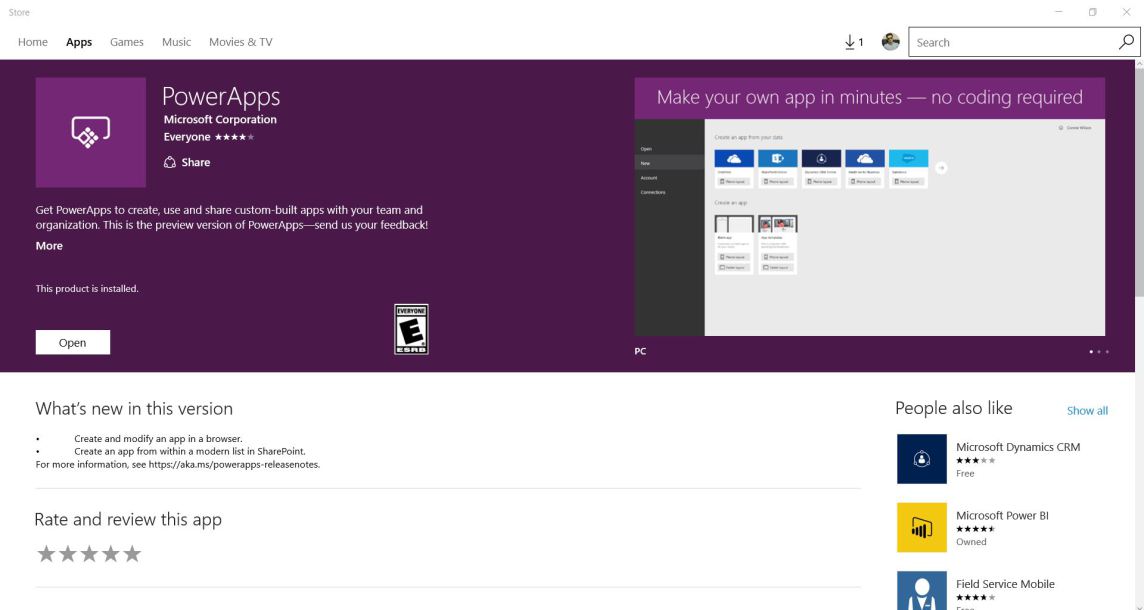
Task: Click the release notes URL text
Action: coord(234,464)
